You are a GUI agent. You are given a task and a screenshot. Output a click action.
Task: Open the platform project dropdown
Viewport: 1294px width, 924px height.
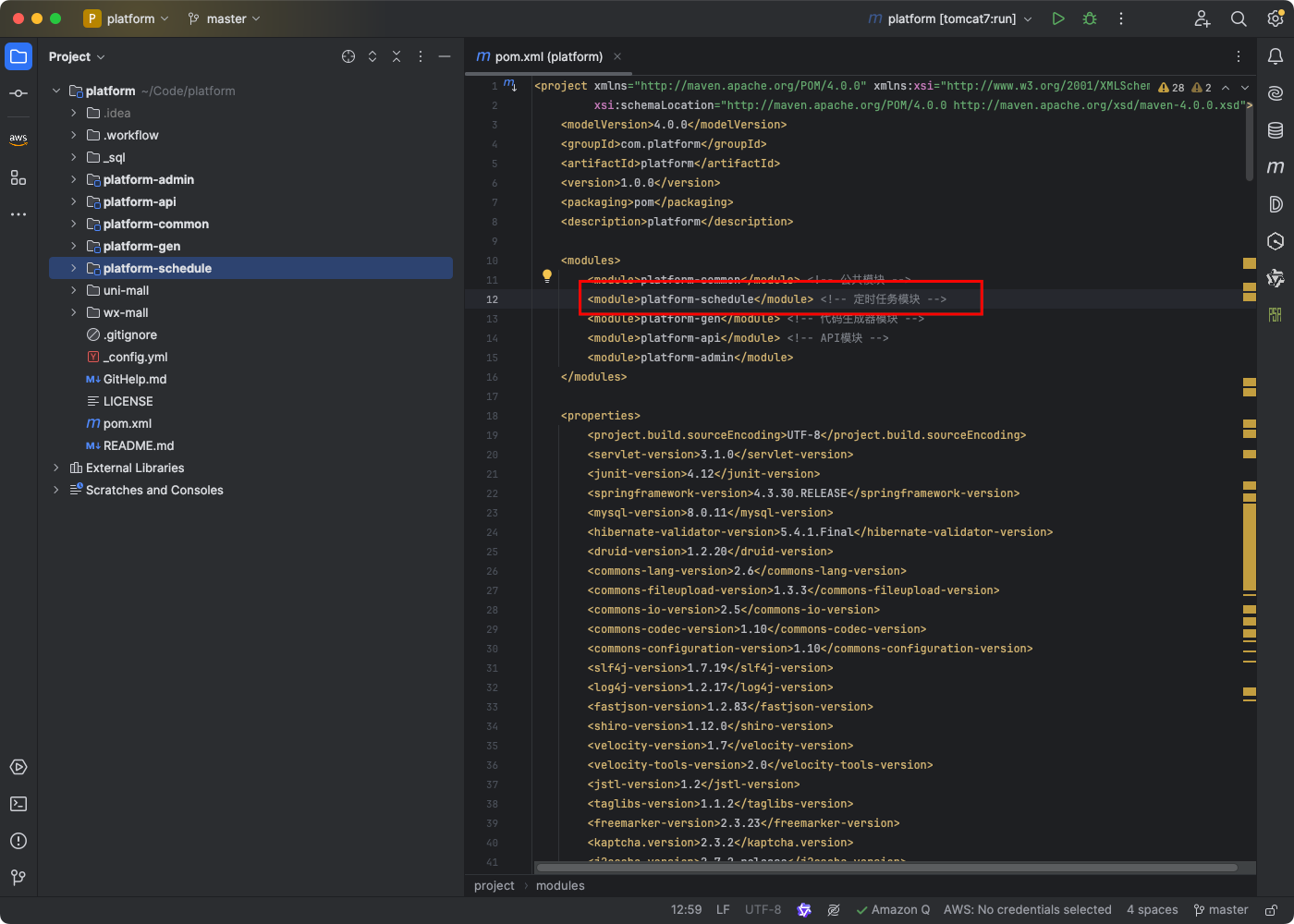pos(127,18)
